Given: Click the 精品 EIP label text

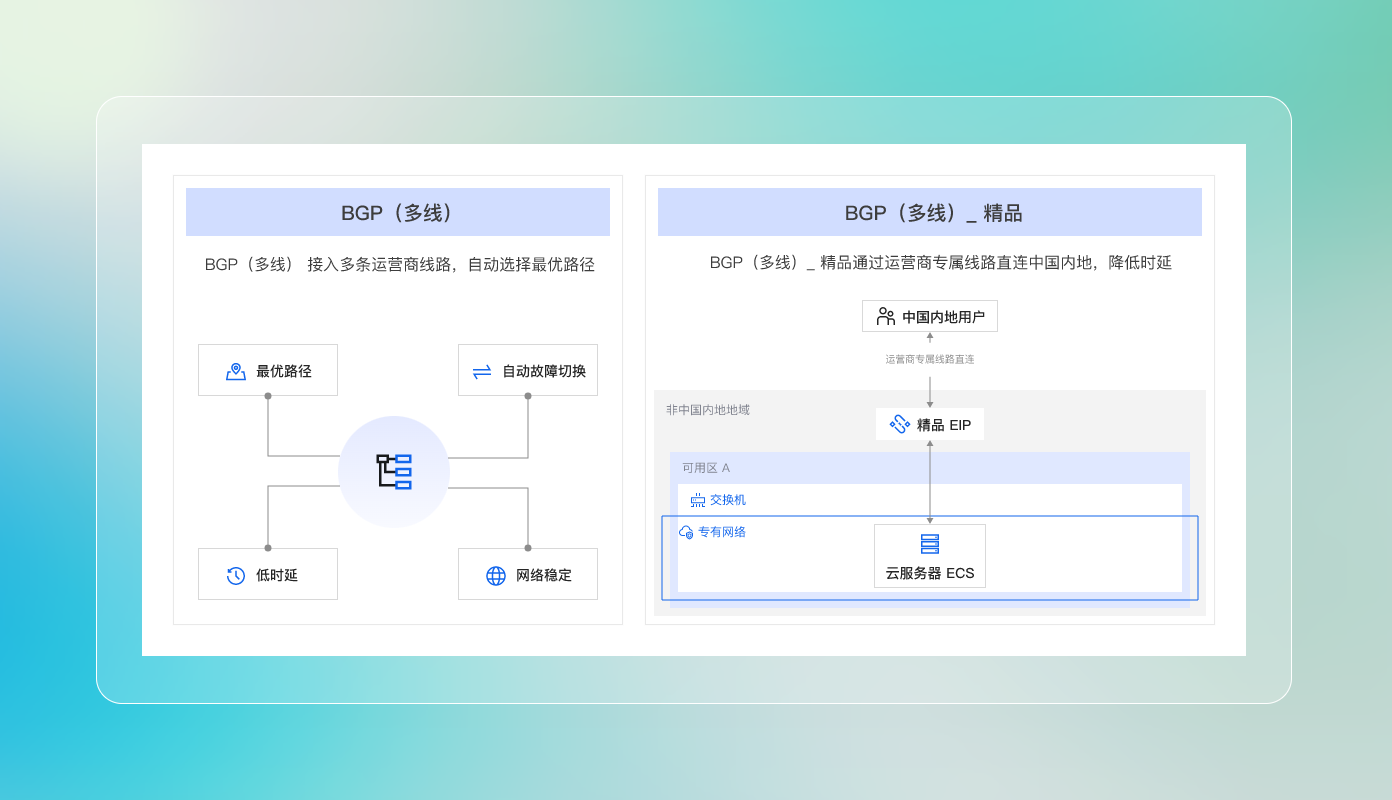Looking at the screenshot, I should (944, 425).
